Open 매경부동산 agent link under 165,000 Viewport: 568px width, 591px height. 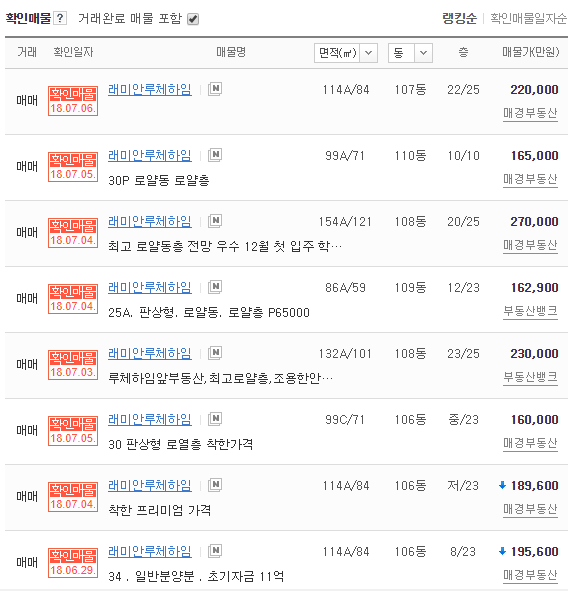pyautogui.click(x=530, y=179)
